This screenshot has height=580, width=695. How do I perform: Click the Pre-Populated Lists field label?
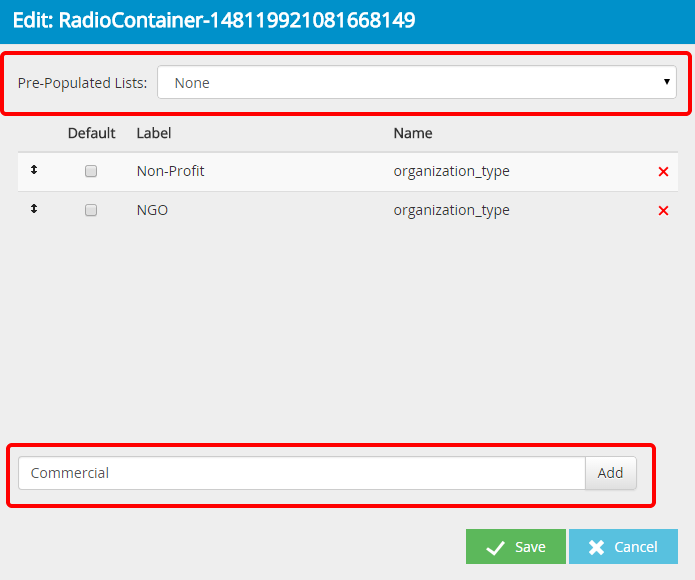click(x=82, y=83)
